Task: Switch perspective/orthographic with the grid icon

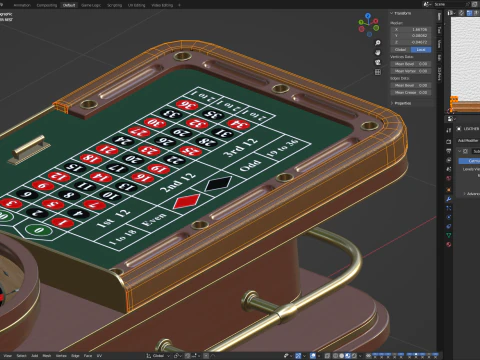Action: [378, 72]
